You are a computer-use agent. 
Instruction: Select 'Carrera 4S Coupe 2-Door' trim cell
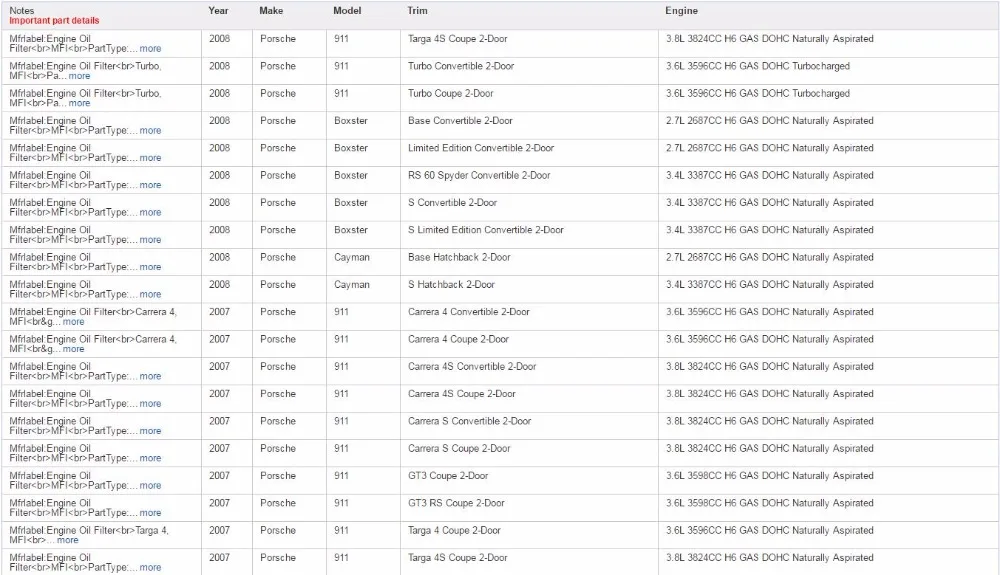(x=462, y=394)
